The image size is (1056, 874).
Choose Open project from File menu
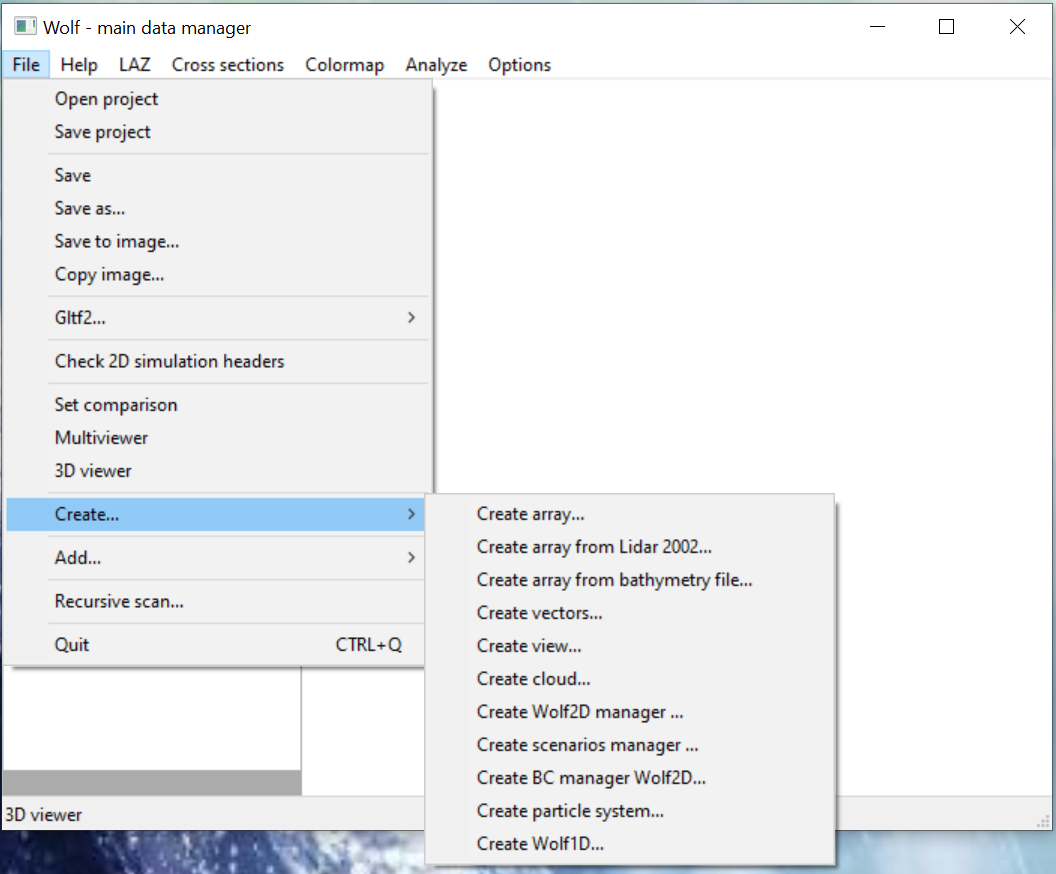point(106,99)
